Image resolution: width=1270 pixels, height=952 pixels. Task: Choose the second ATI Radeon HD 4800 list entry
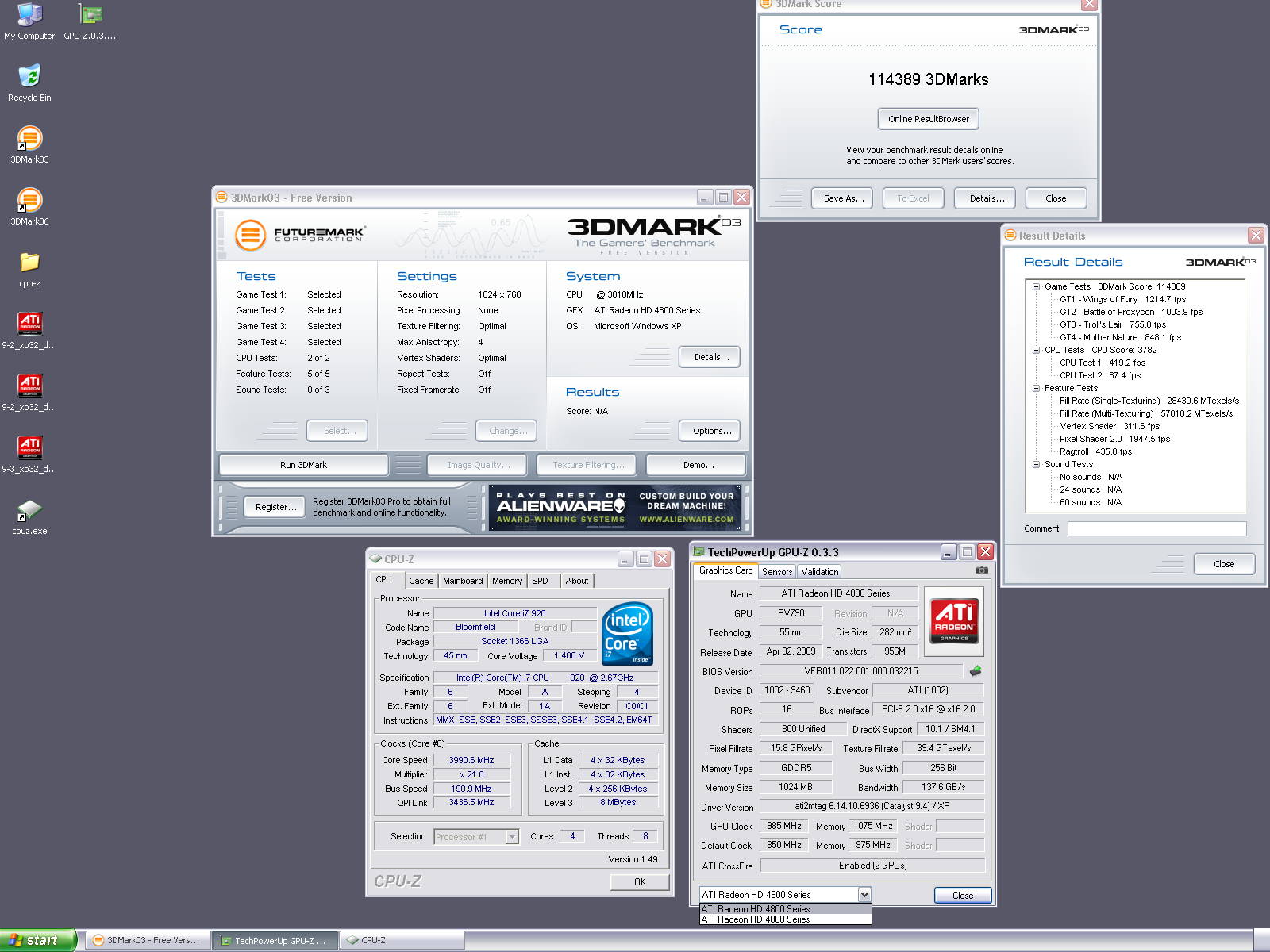[x=785, y=919]
